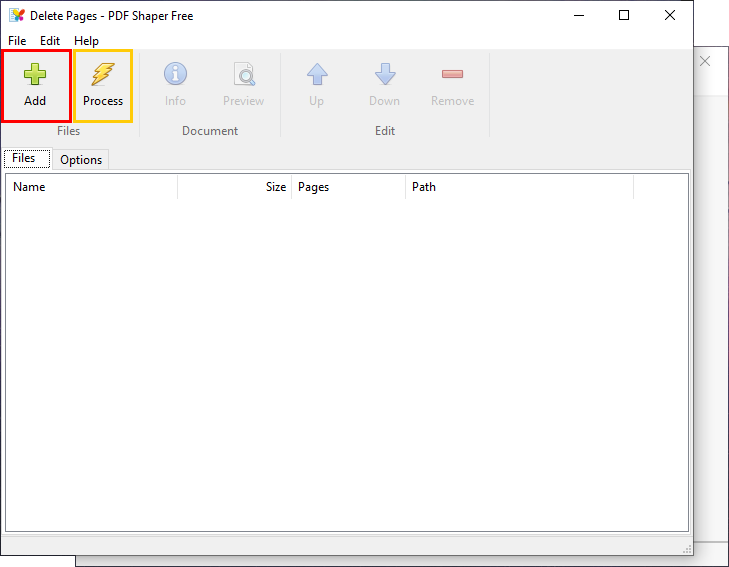The height and width of the screenshot is (567, 729).
Task: Open the Help menu
Action: click(x=86, y=41)
